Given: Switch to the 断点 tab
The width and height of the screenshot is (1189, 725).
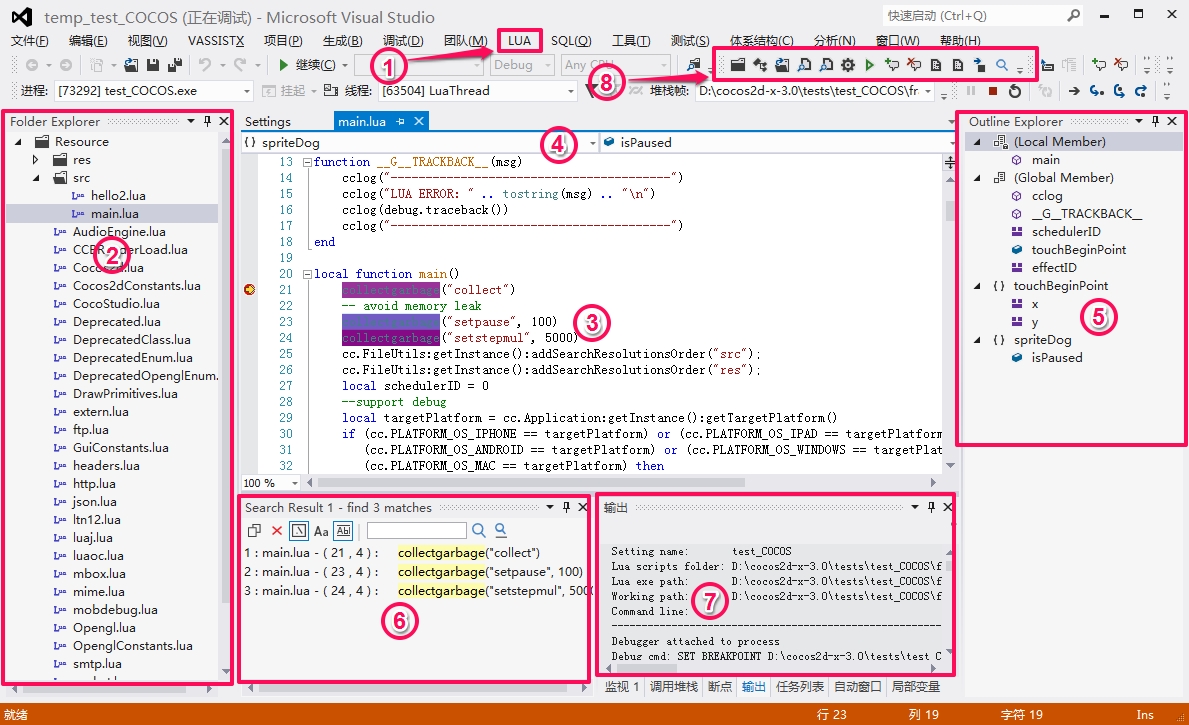Looking at the screenshot, I should pos(720,686).
